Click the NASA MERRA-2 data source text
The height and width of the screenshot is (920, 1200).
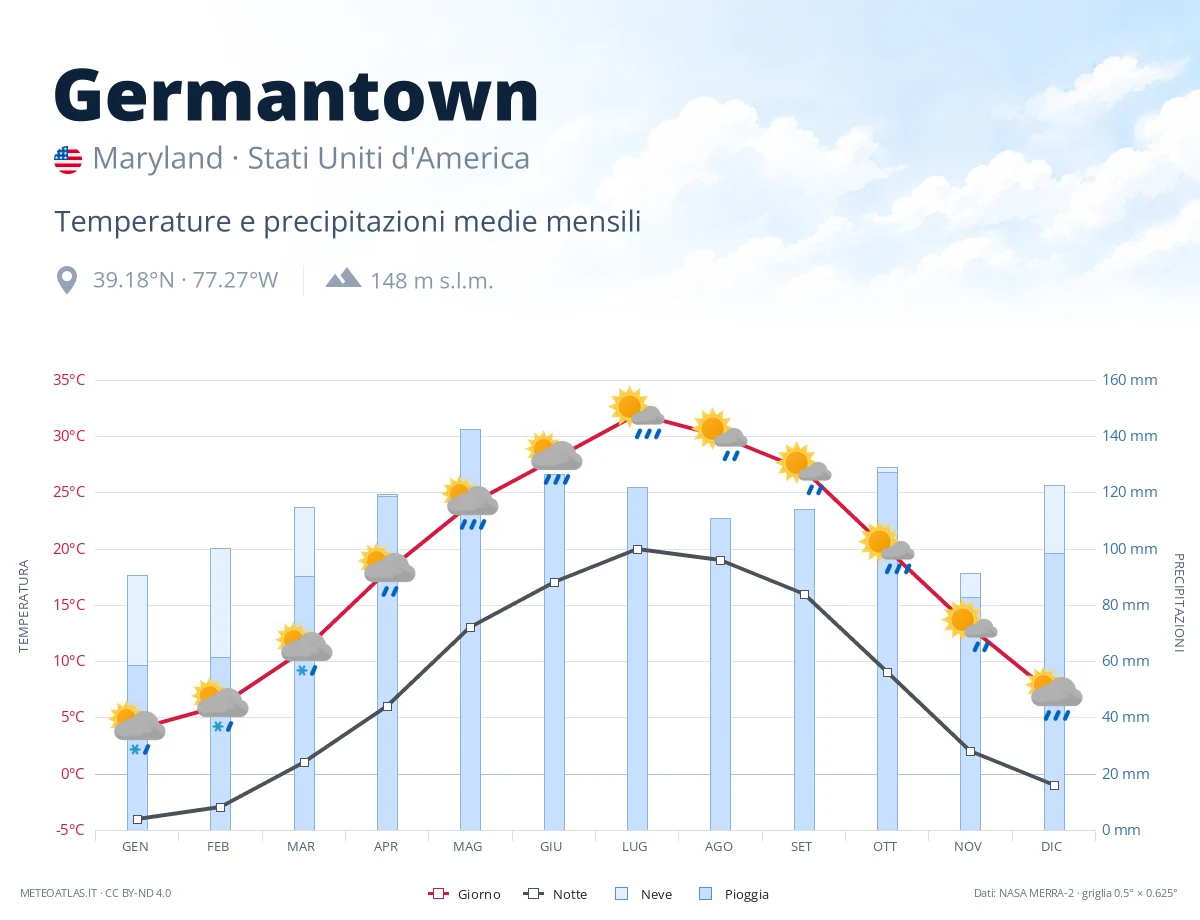coord(1076,893)
